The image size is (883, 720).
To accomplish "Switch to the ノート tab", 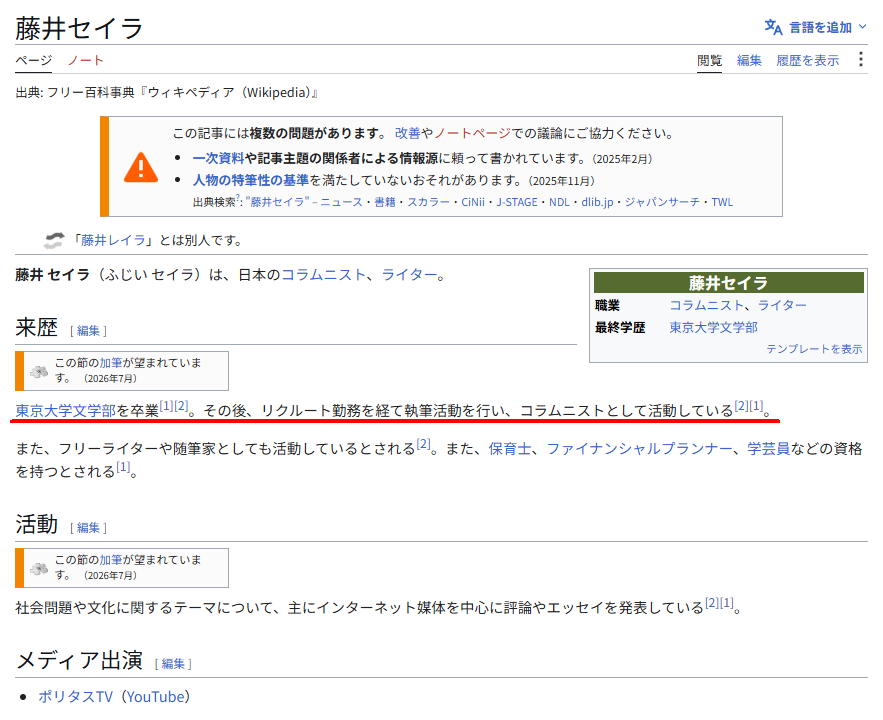I will point(85,60).
